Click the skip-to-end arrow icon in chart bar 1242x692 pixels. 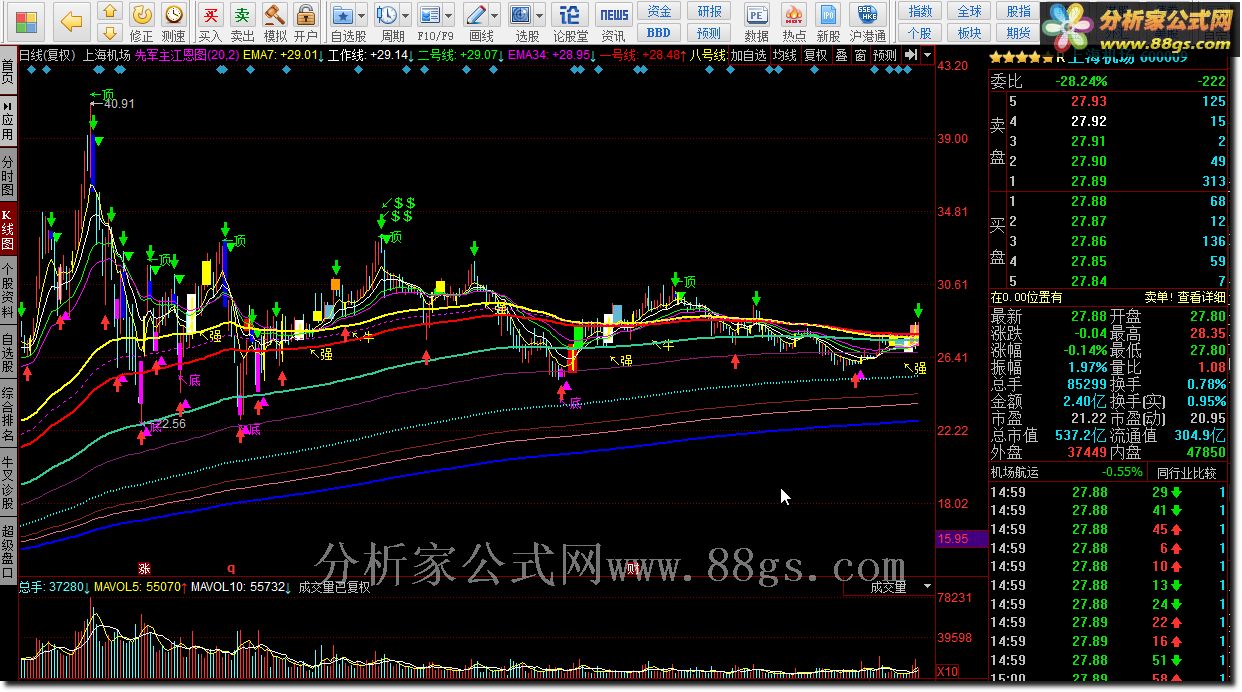[x=912, y=55]
